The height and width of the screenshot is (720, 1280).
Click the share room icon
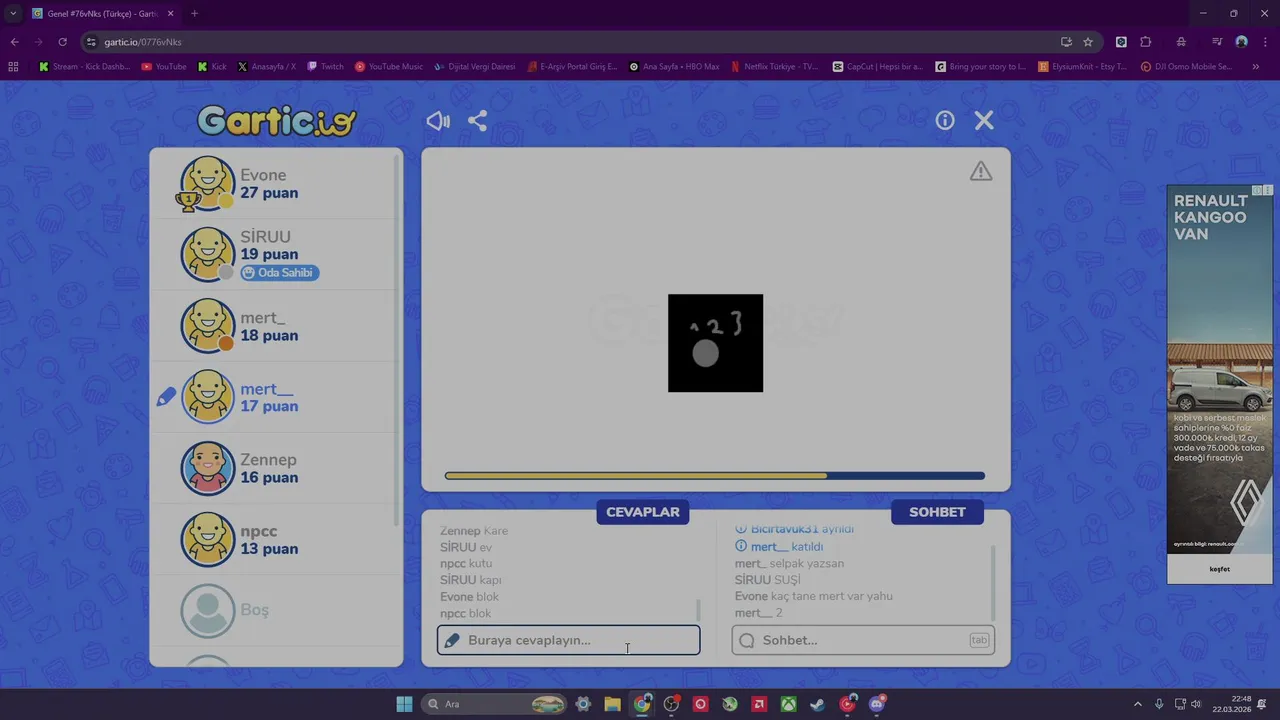(478, 121)
